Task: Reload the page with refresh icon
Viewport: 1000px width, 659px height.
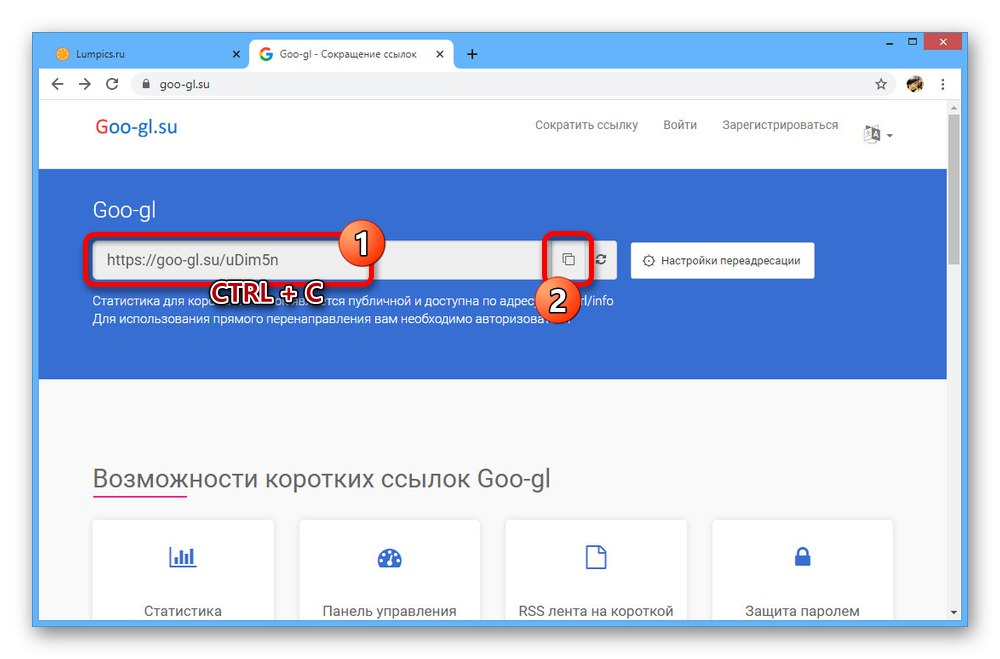Action: [112, 84]
